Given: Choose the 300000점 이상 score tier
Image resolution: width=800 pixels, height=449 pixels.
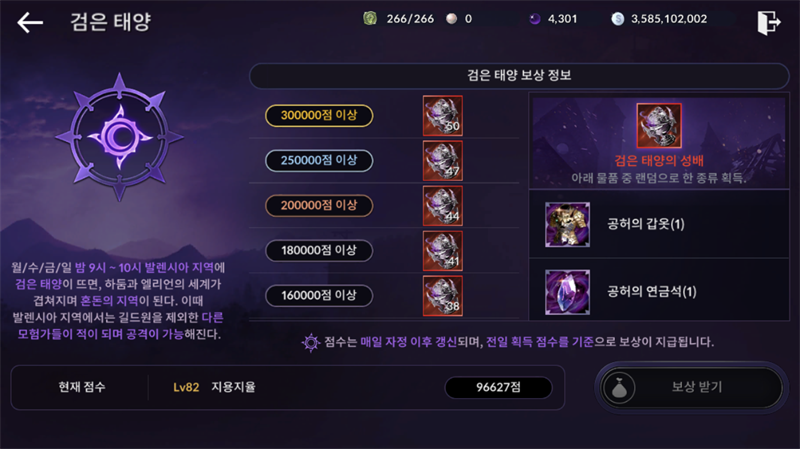Looking at the screenshot, I should coord(319,115).
